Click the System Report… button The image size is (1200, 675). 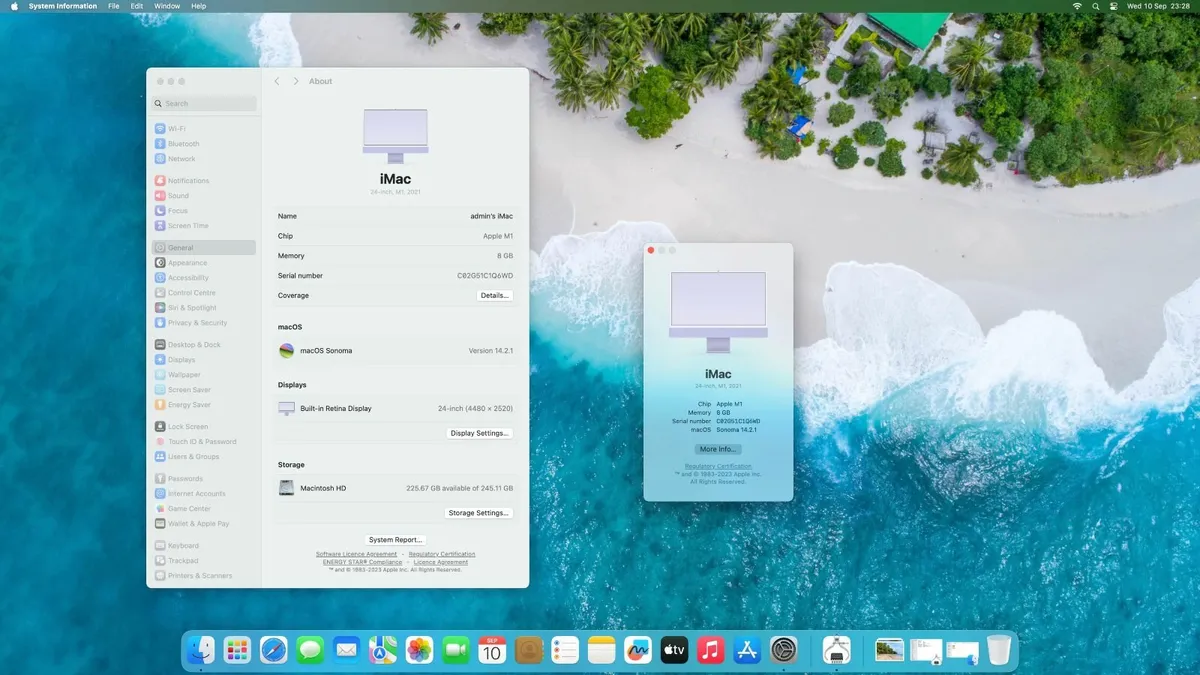(x=395, y=540)
